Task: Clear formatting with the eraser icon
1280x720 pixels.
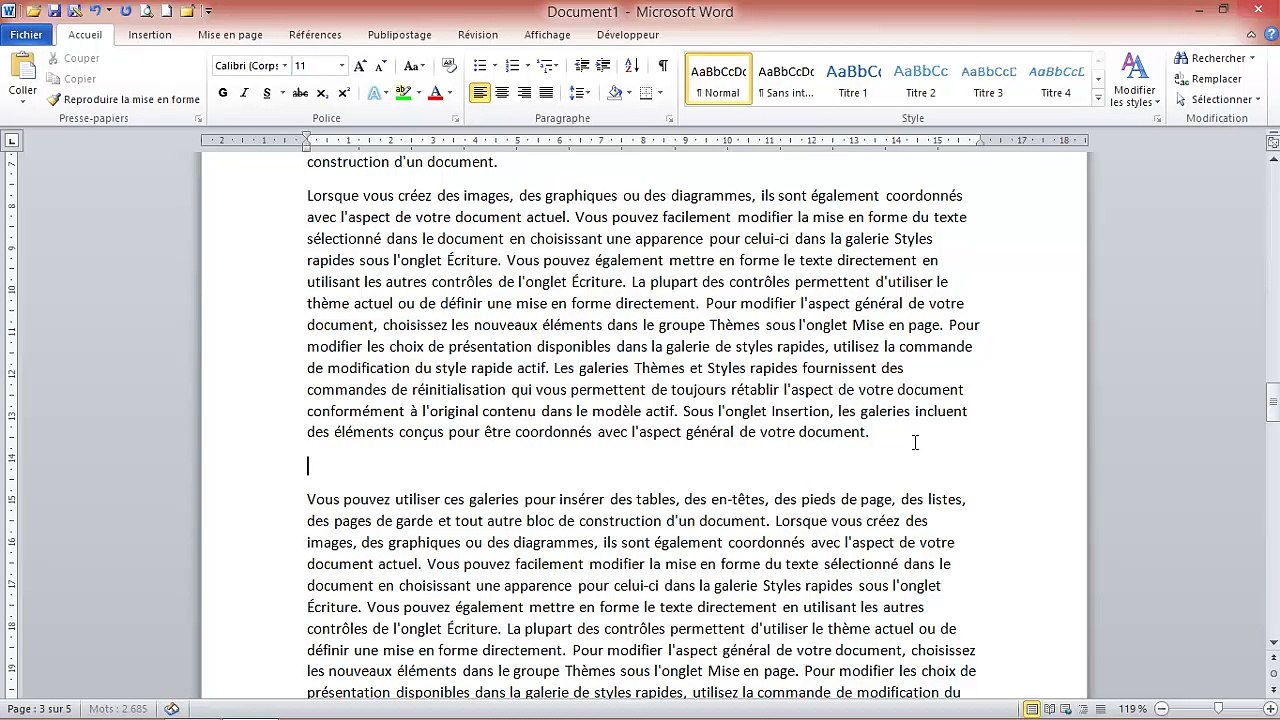Action: (x=449, y=66)
